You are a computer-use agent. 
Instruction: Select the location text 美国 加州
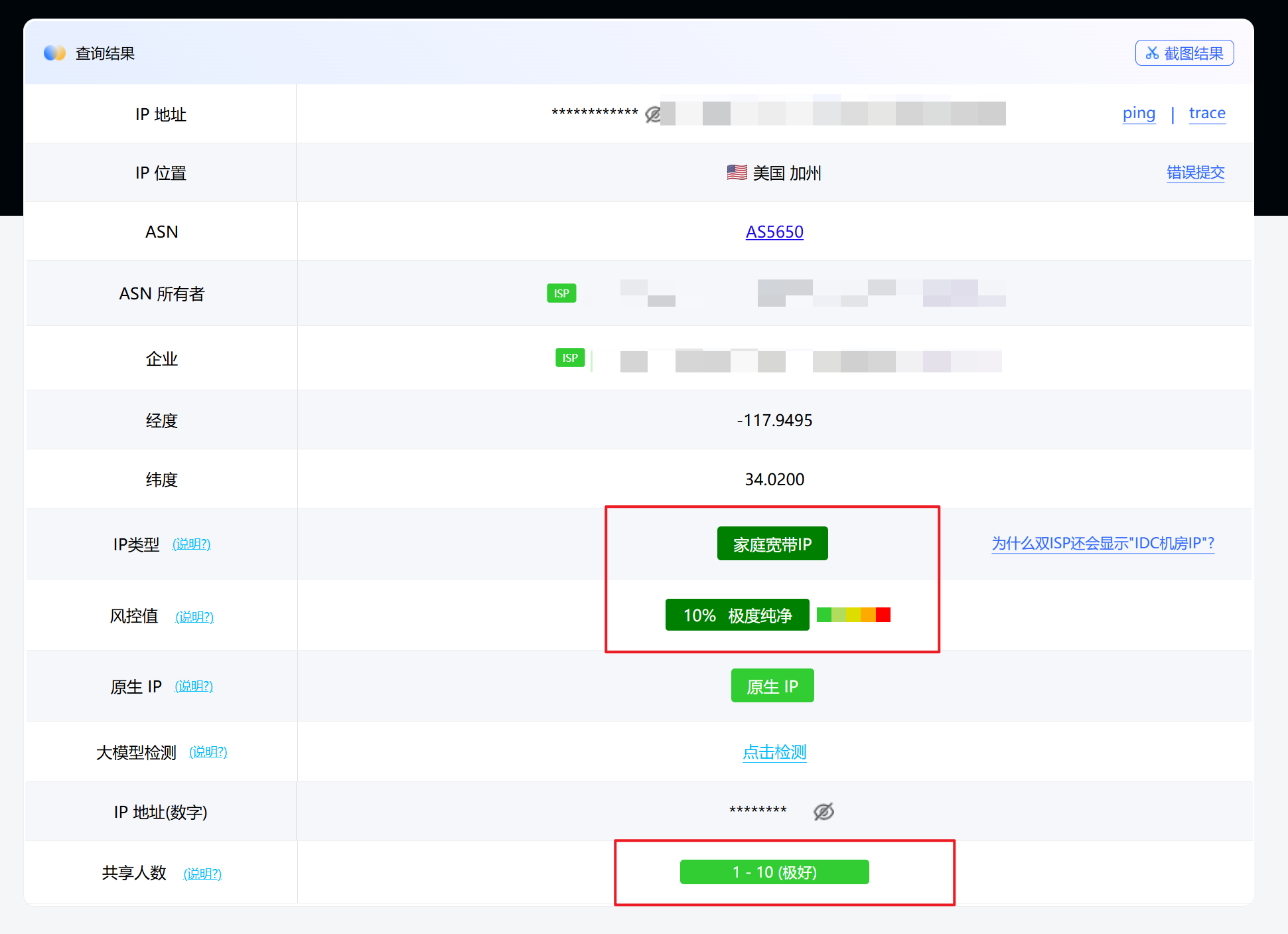click(787, 173)
